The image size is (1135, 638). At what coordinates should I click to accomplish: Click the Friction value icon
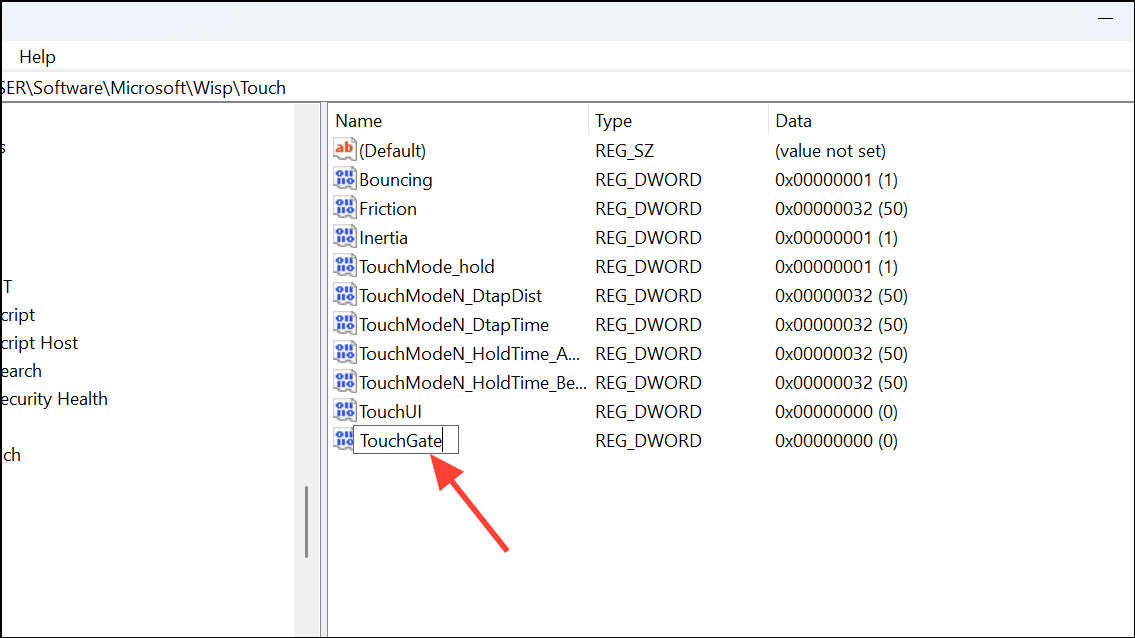344,209
